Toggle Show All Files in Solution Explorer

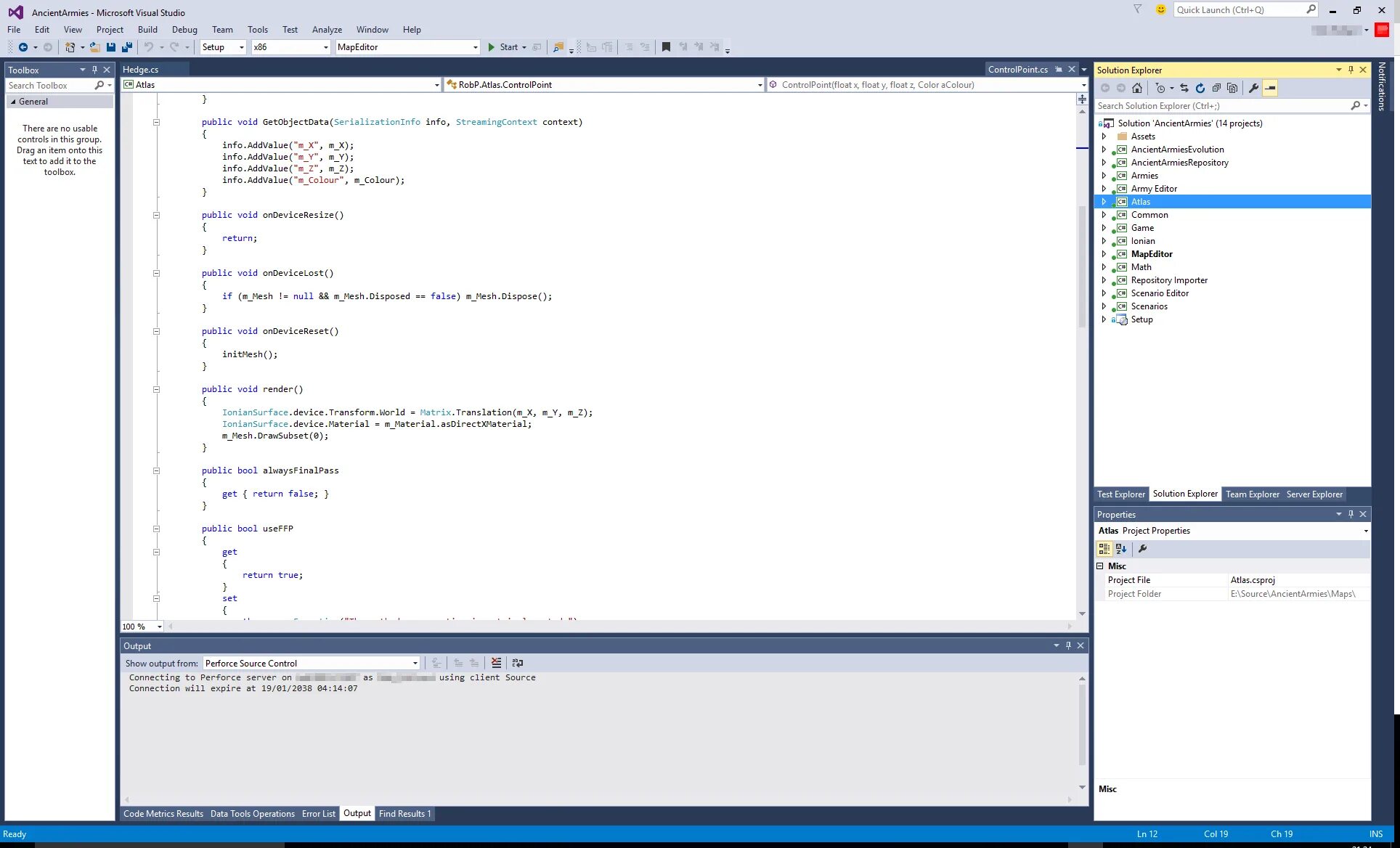point(1232,88)
